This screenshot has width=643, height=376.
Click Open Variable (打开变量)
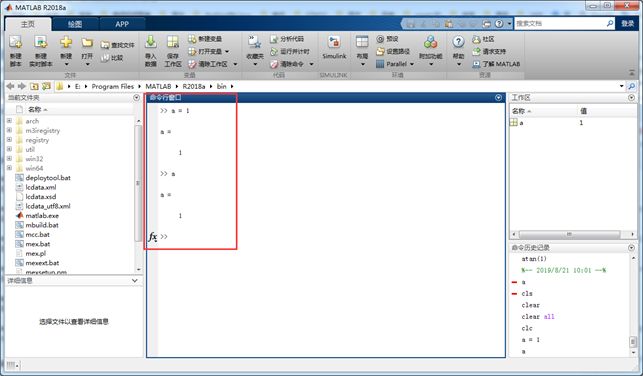coord(205,51)
